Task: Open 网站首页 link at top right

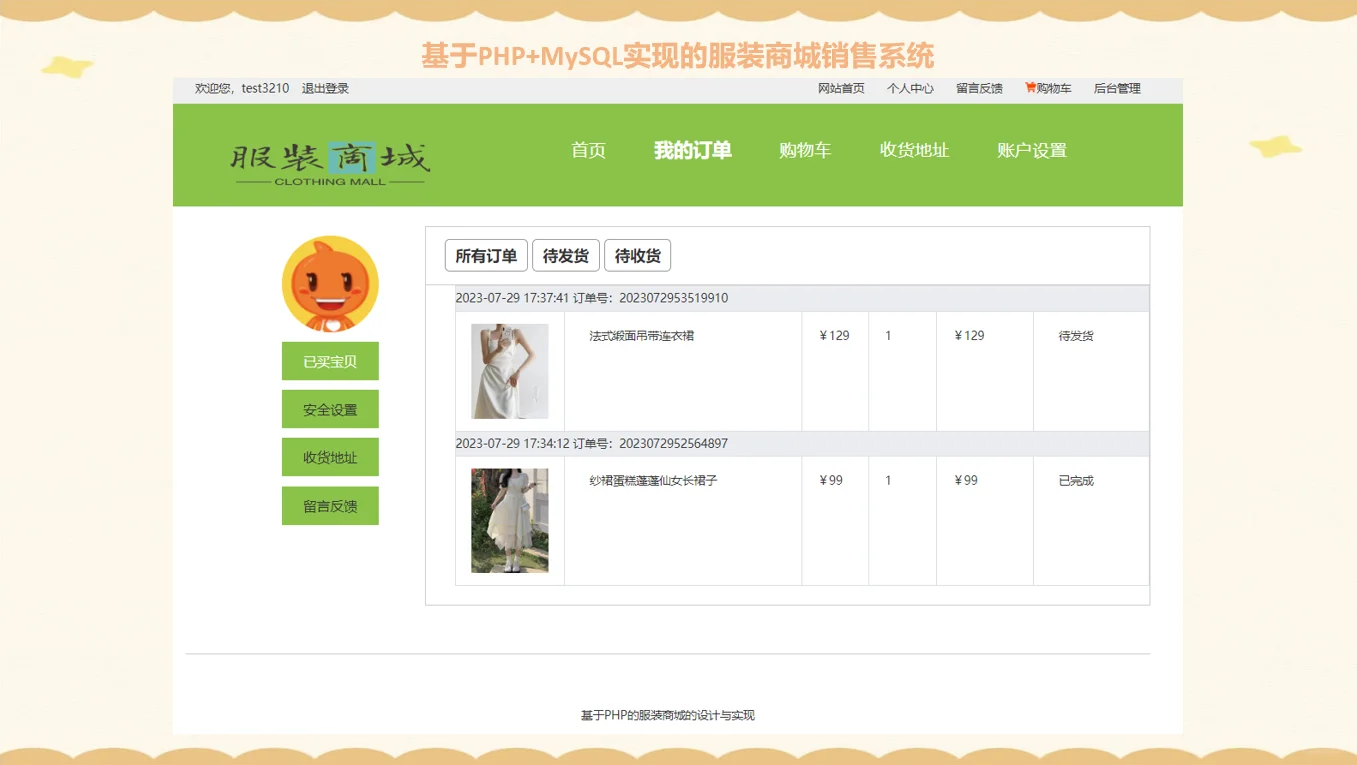Action: tap(840, 88)
